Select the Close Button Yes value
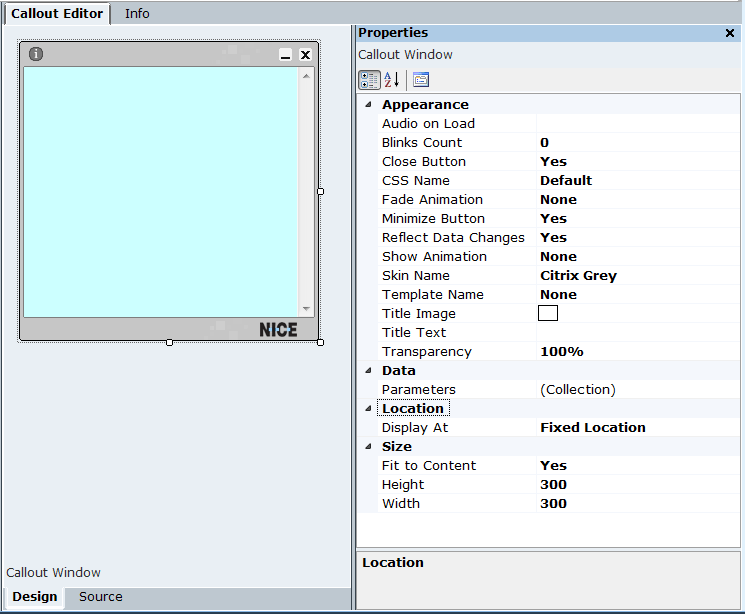The height and width of the screenshot is (614, 745). [x=553, y=162]
